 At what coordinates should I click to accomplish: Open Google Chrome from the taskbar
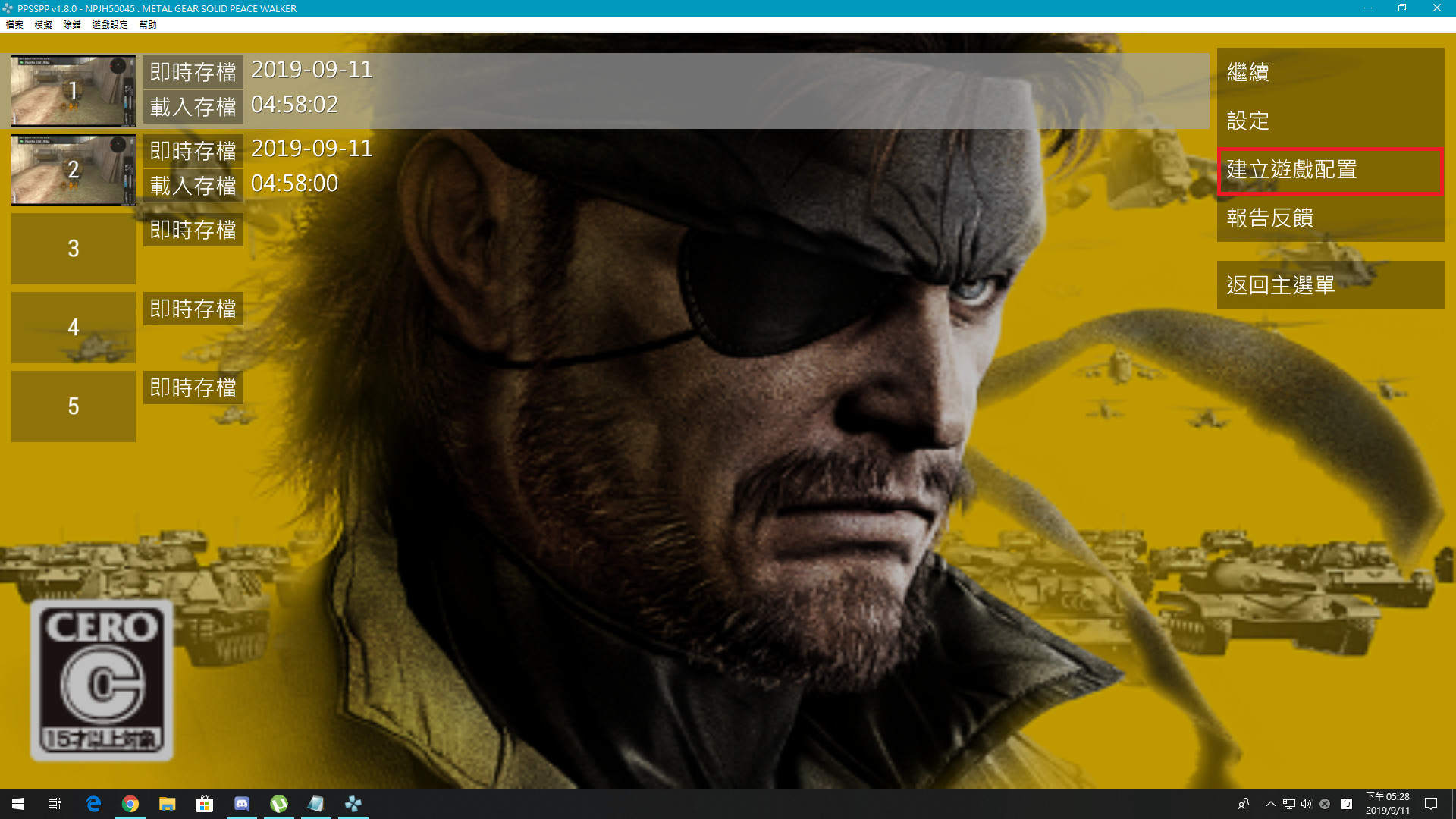[130, 804]
